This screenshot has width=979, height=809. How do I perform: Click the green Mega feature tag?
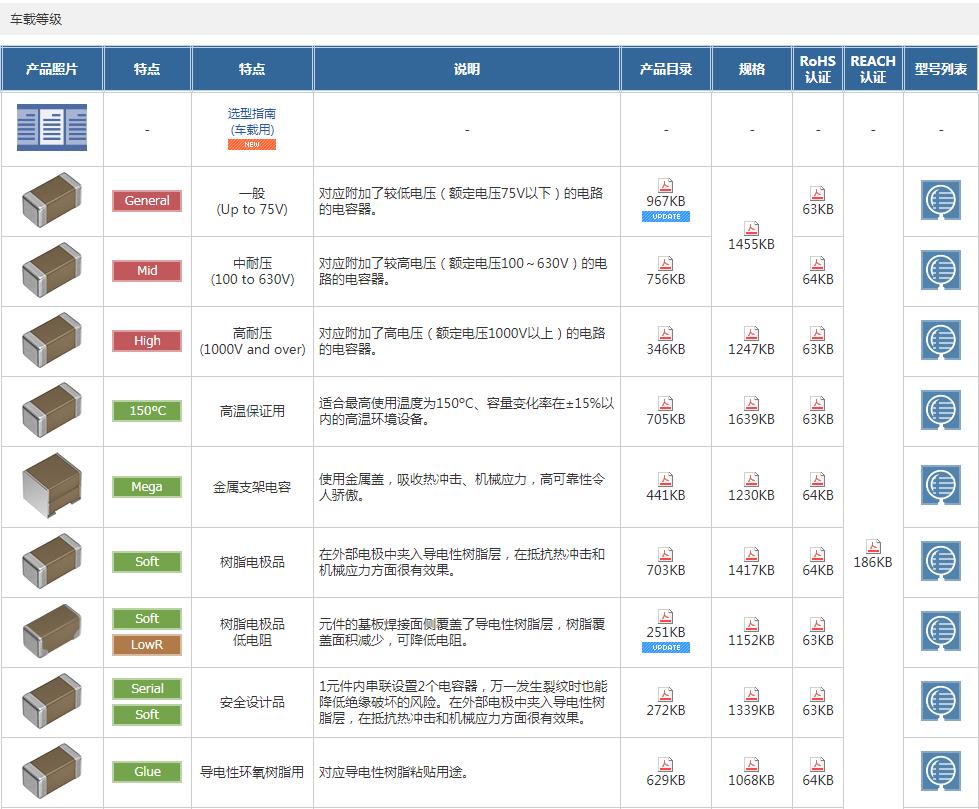[147, 487]
